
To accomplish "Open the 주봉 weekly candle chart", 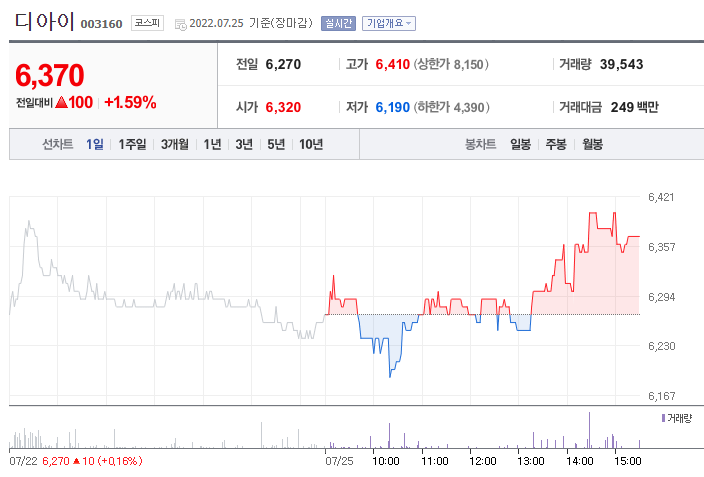I will (x=556, y=144).
